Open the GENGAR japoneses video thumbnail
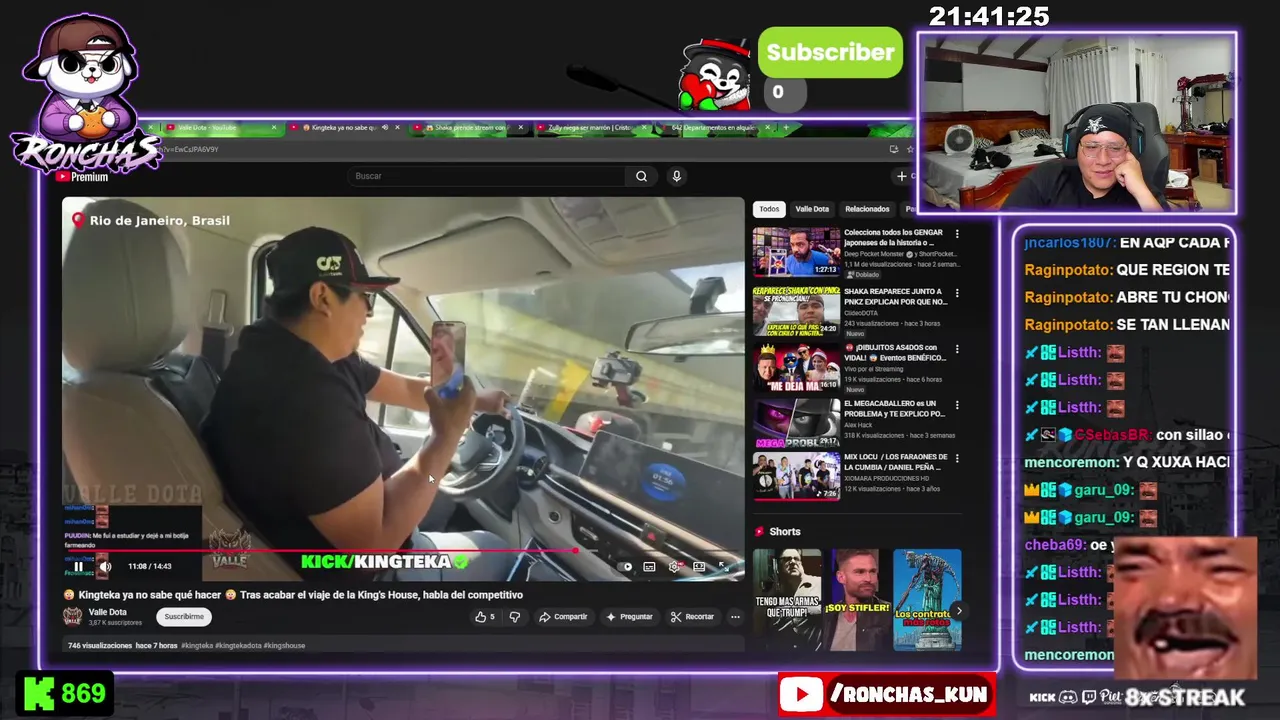The image size is (1280, 720). pyautogui.click(x=796, y=252)
